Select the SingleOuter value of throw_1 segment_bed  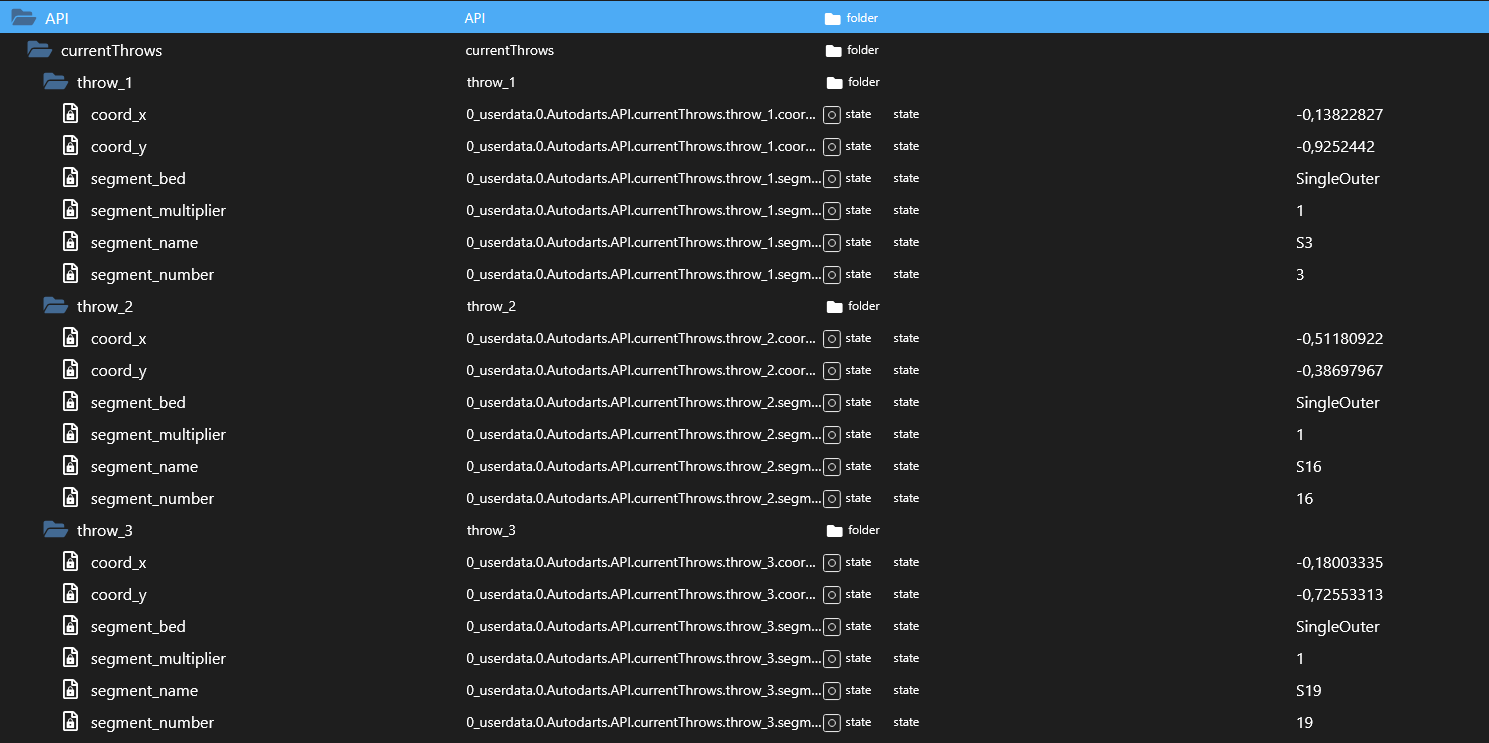pos(1337,178)
